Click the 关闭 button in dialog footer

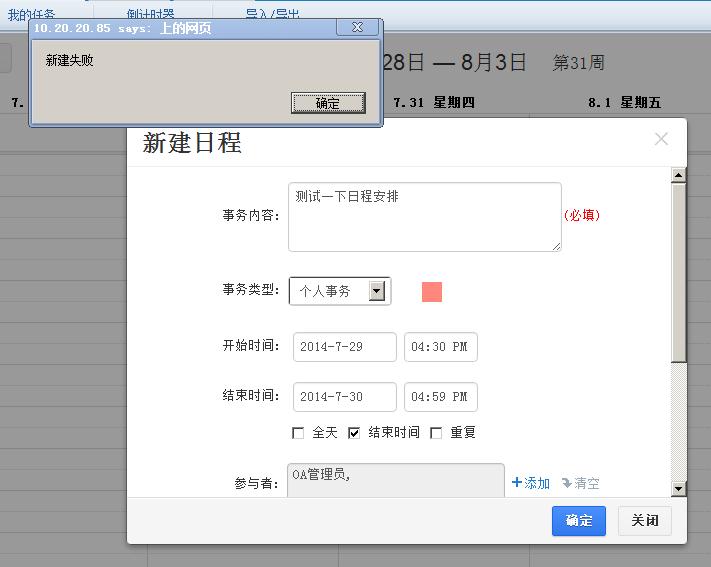644,521
